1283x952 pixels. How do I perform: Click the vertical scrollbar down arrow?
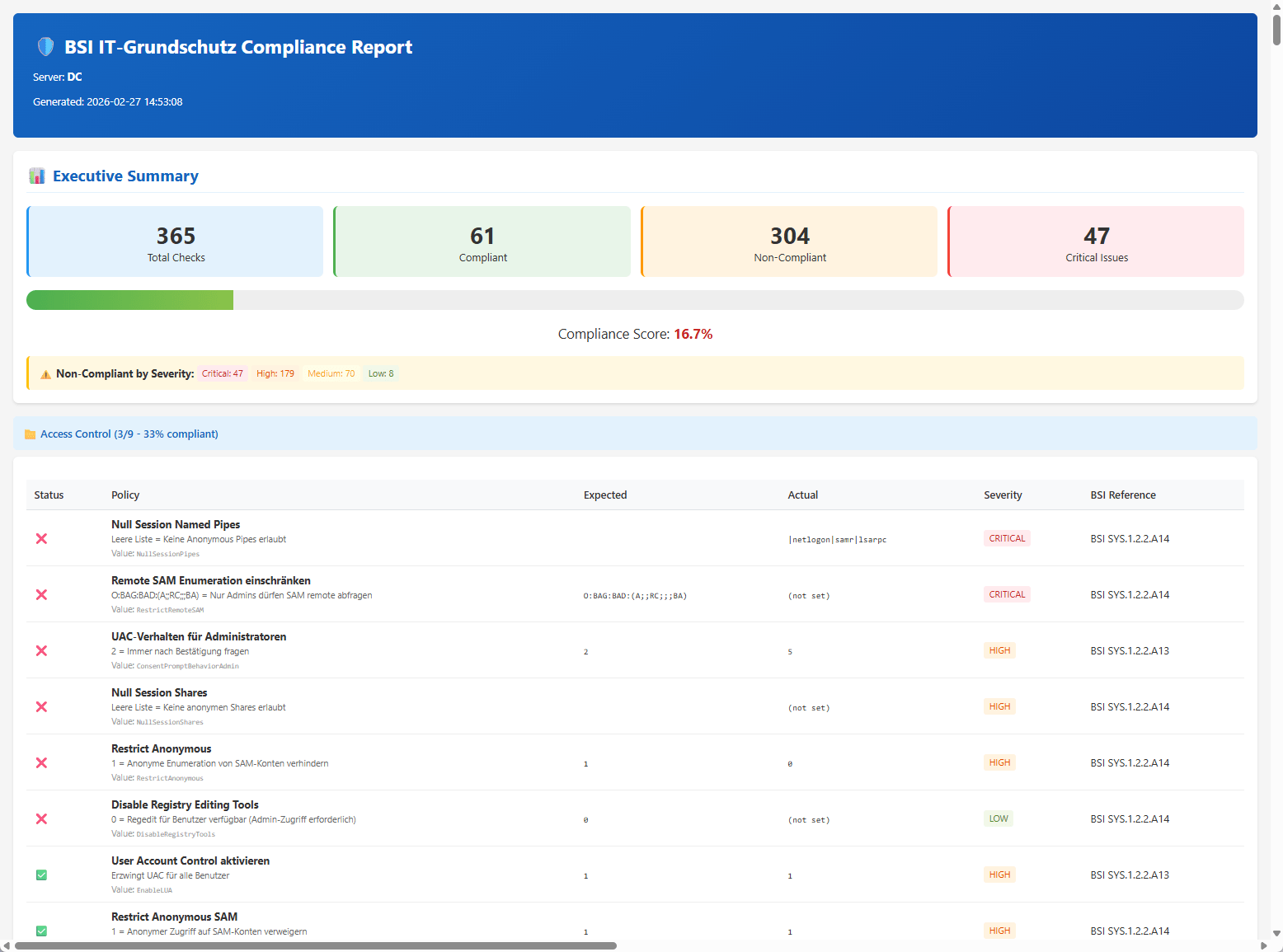coord(1276,933)
